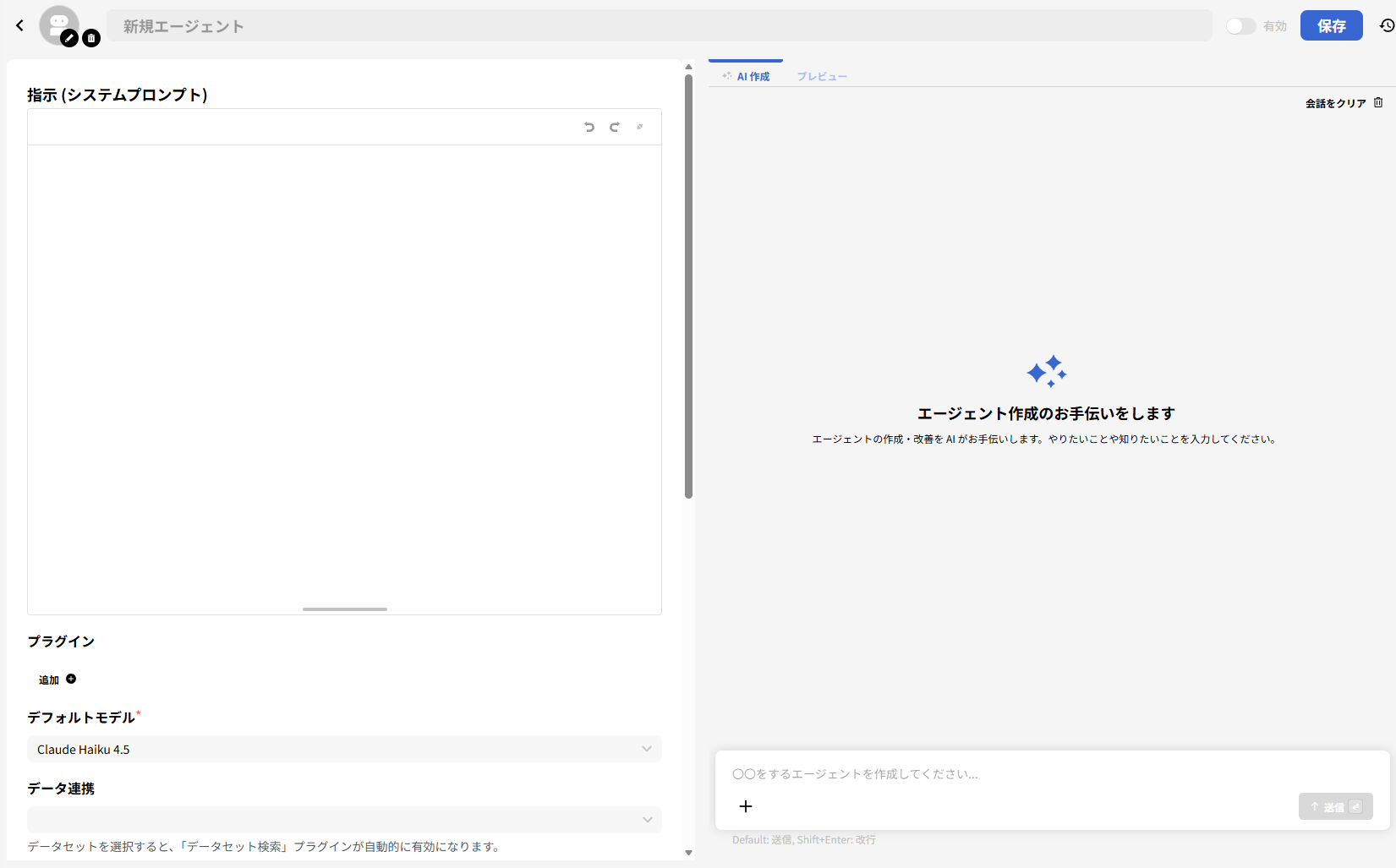Open the default model dropdown showing Claude Haiku 4.5
1396x868 pixels.
pos(343,749)
